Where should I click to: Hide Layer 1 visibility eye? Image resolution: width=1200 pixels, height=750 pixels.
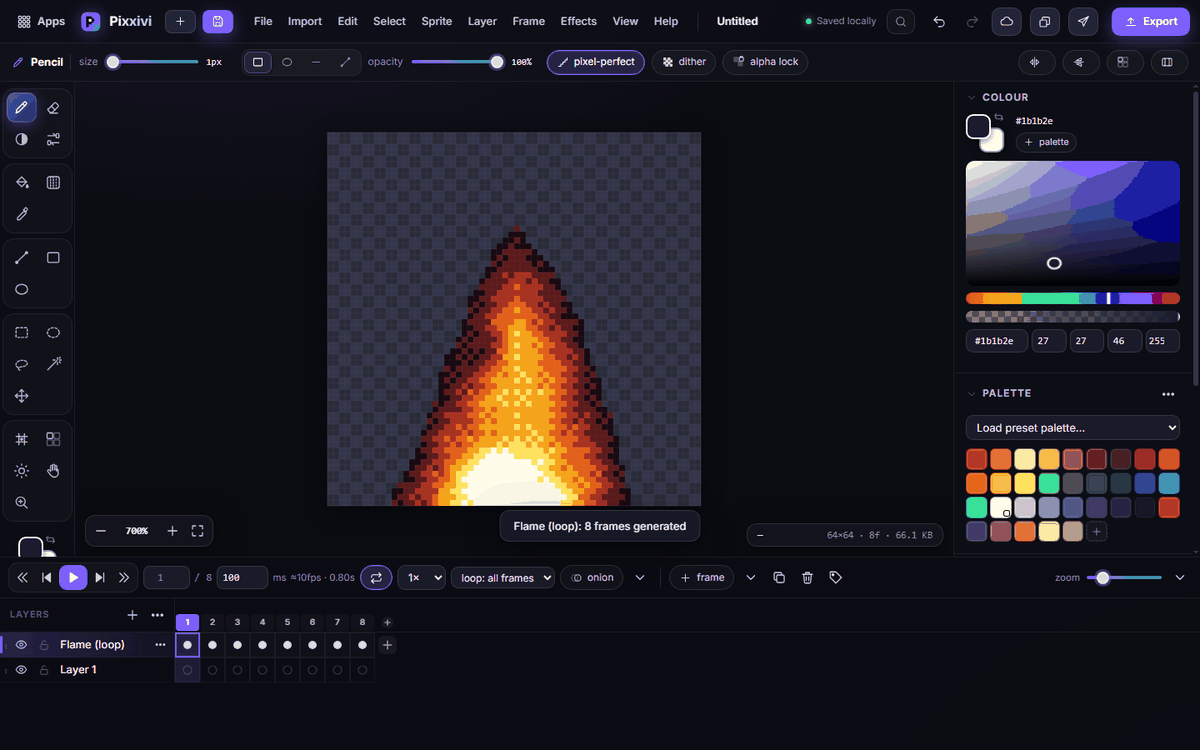21,670
